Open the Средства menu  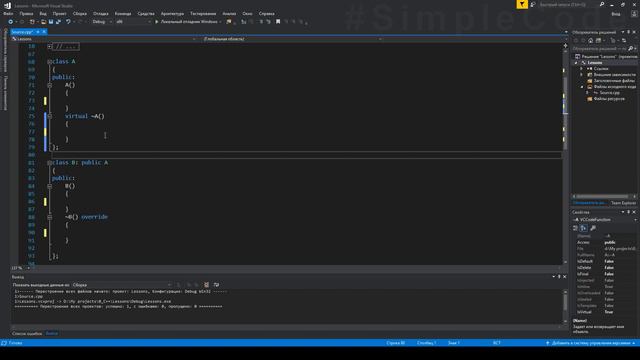[x=146, y=13]
